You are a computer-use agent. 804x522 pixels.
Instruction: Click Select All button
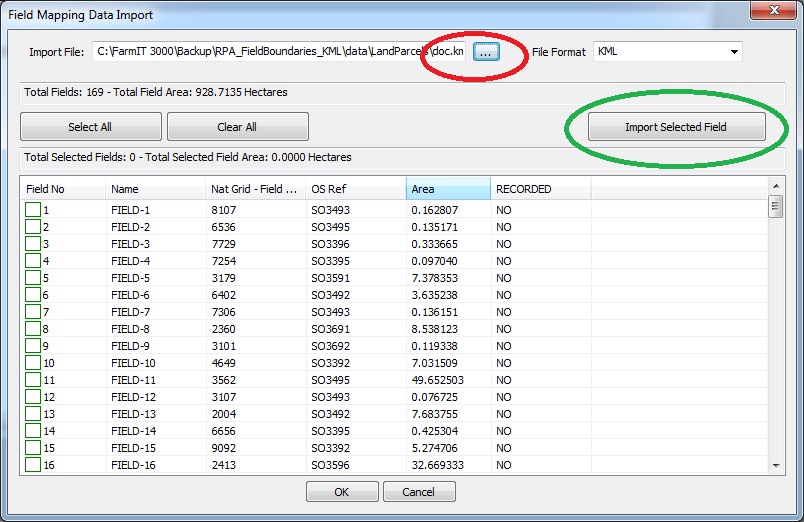click(x=91, y=127)
